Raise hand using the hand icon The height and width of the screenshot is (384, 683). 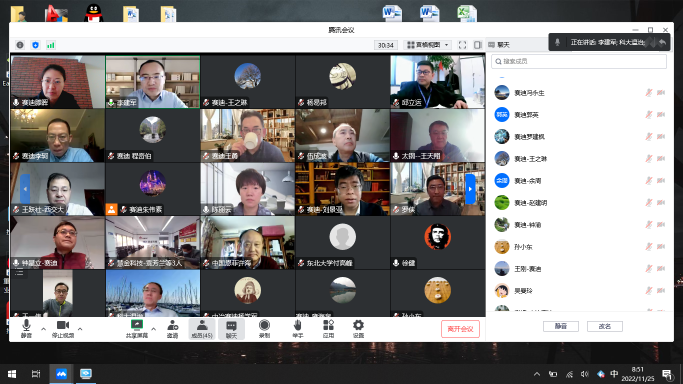(298, 329)
